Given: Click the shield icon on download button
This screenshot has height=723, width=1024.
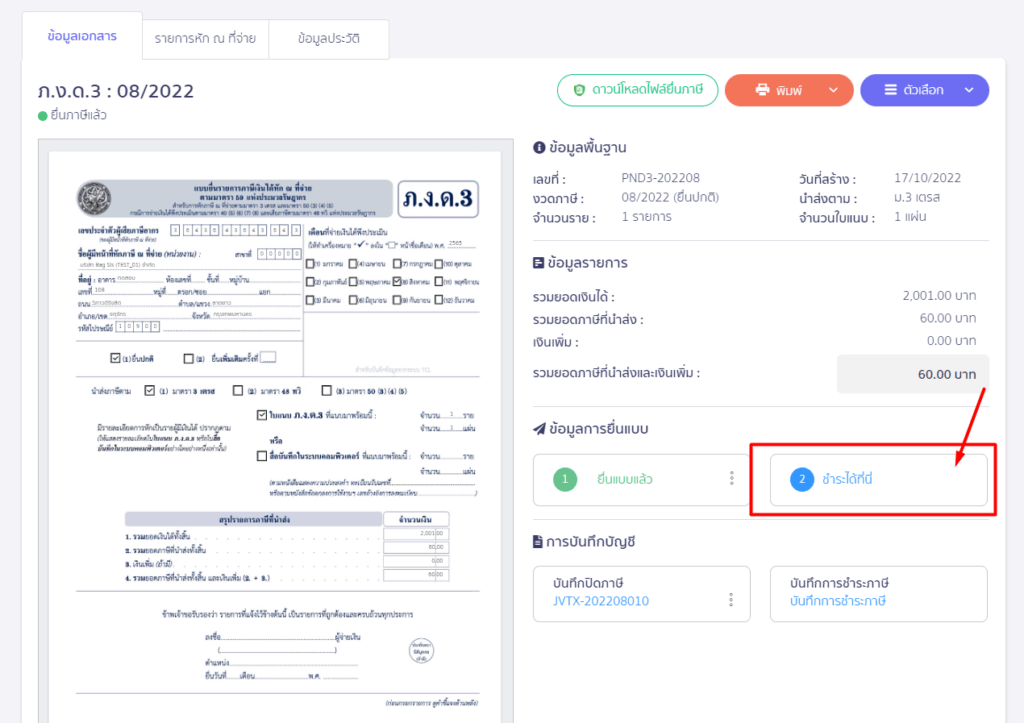Looking at the screenshot, I should 579,90.
